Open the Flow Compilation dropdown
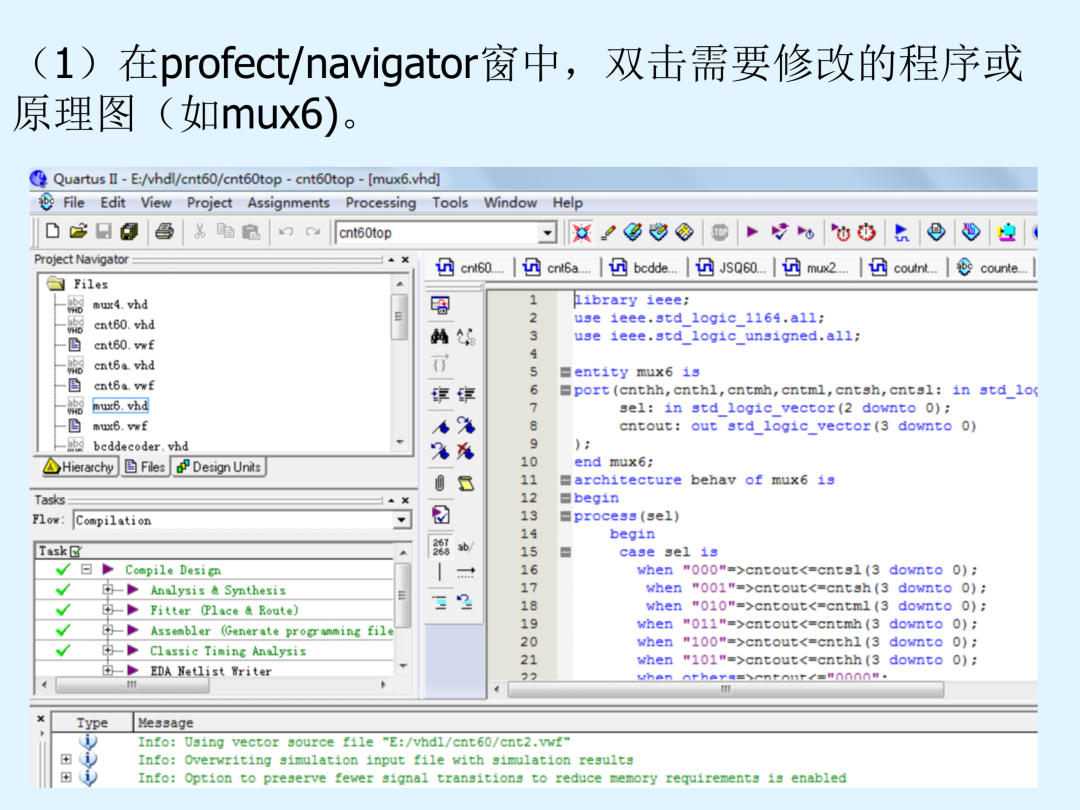 tap(402, 520)
